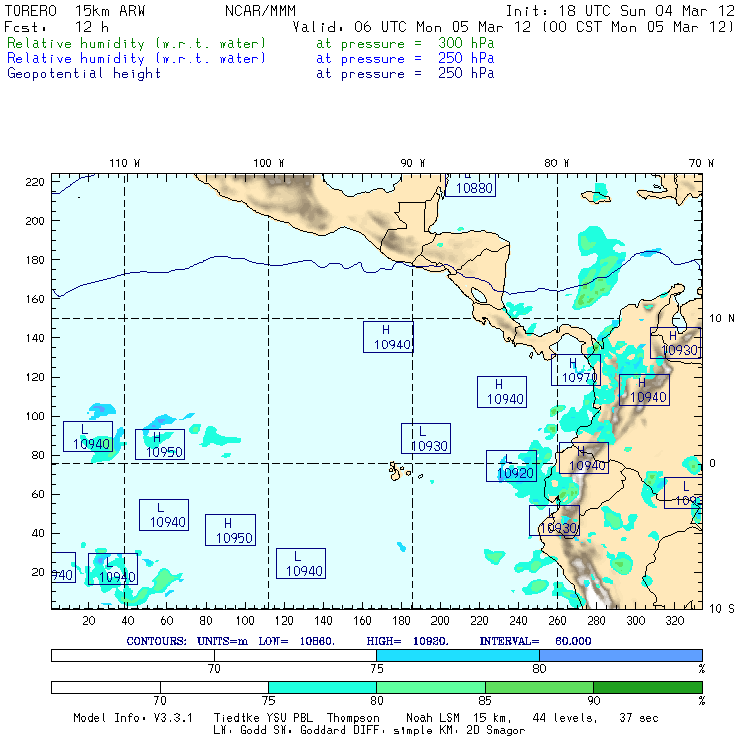Click the '70 W' longitude label
Image resolution: width=740 pixels, height=740 pixels.
click(x=701, y=163)
